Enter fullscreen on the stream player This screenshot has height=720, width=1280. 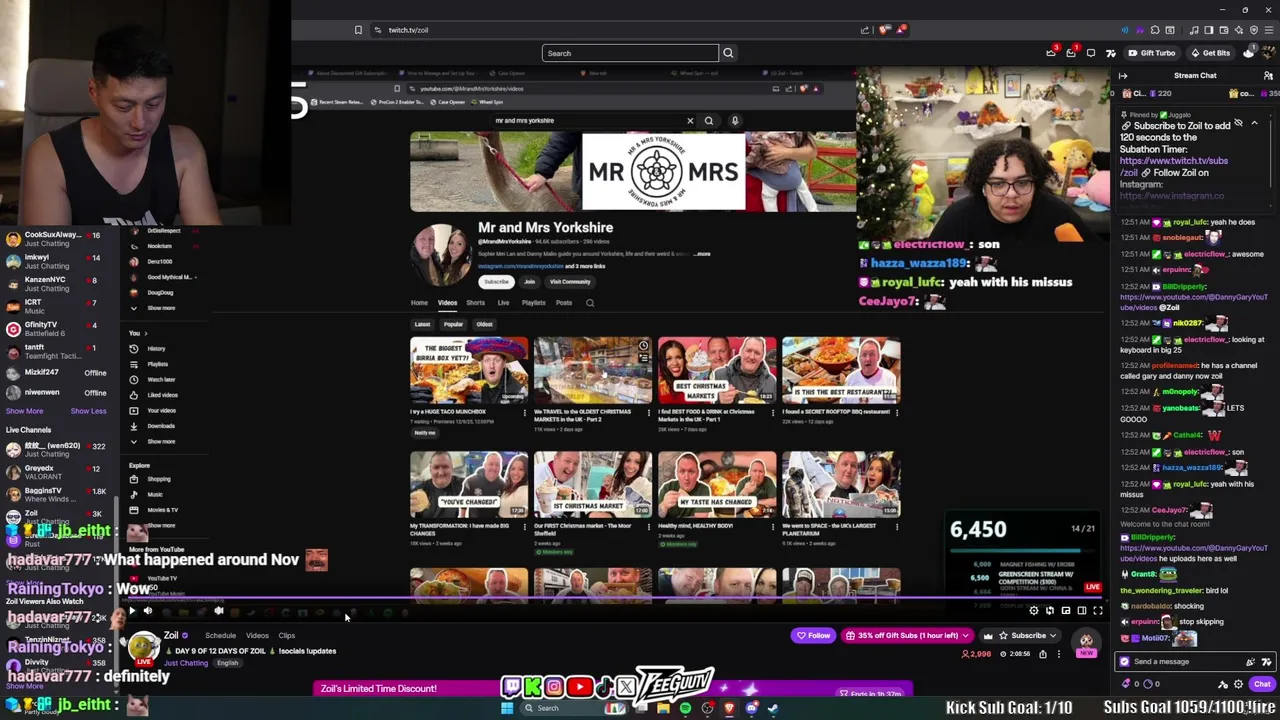pyautogui.click(x=1097, y=611)
